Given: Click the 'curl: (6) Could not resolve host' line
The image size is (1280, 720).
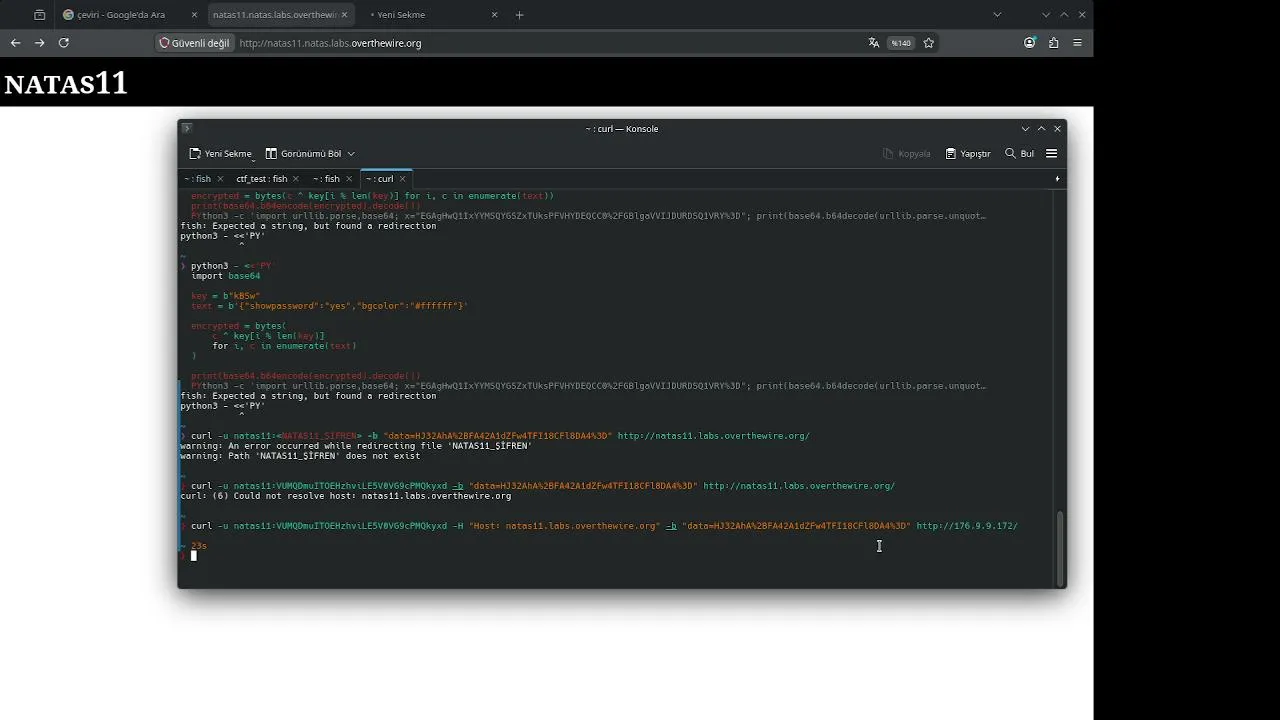Looking at the screenshot, I should click(346, 496).
